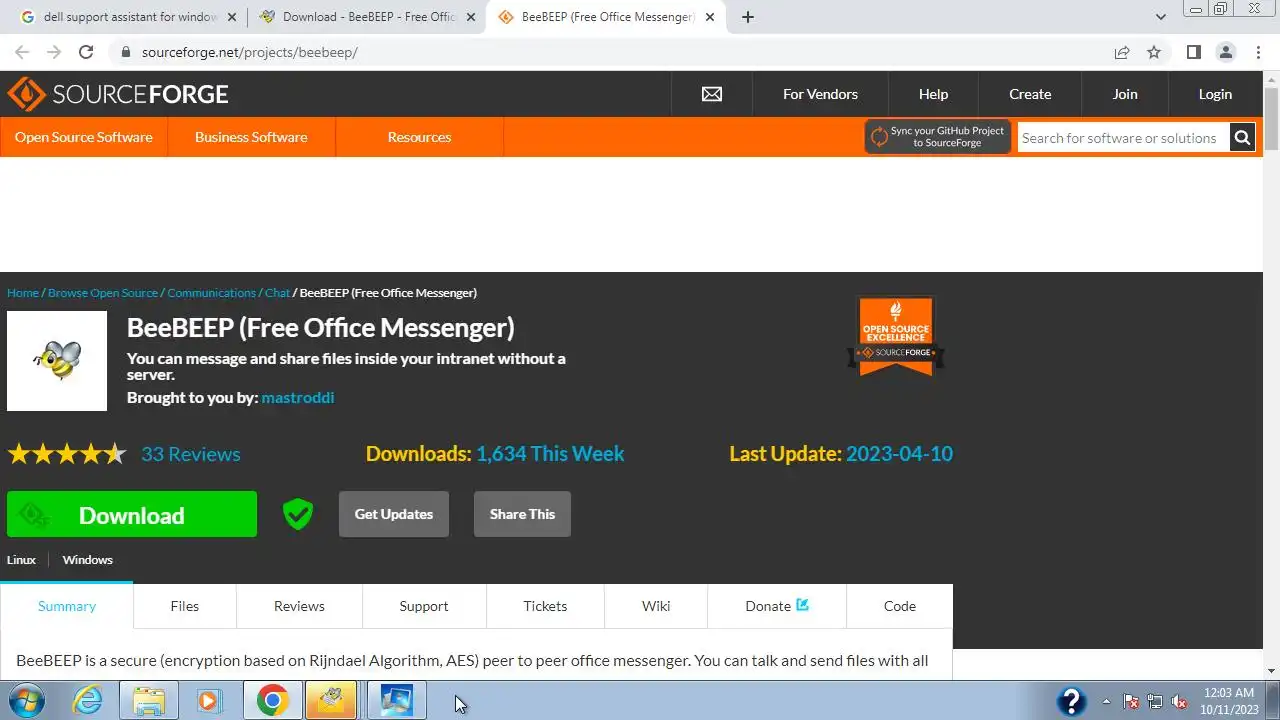Click the star rating icons

(67, 454)
